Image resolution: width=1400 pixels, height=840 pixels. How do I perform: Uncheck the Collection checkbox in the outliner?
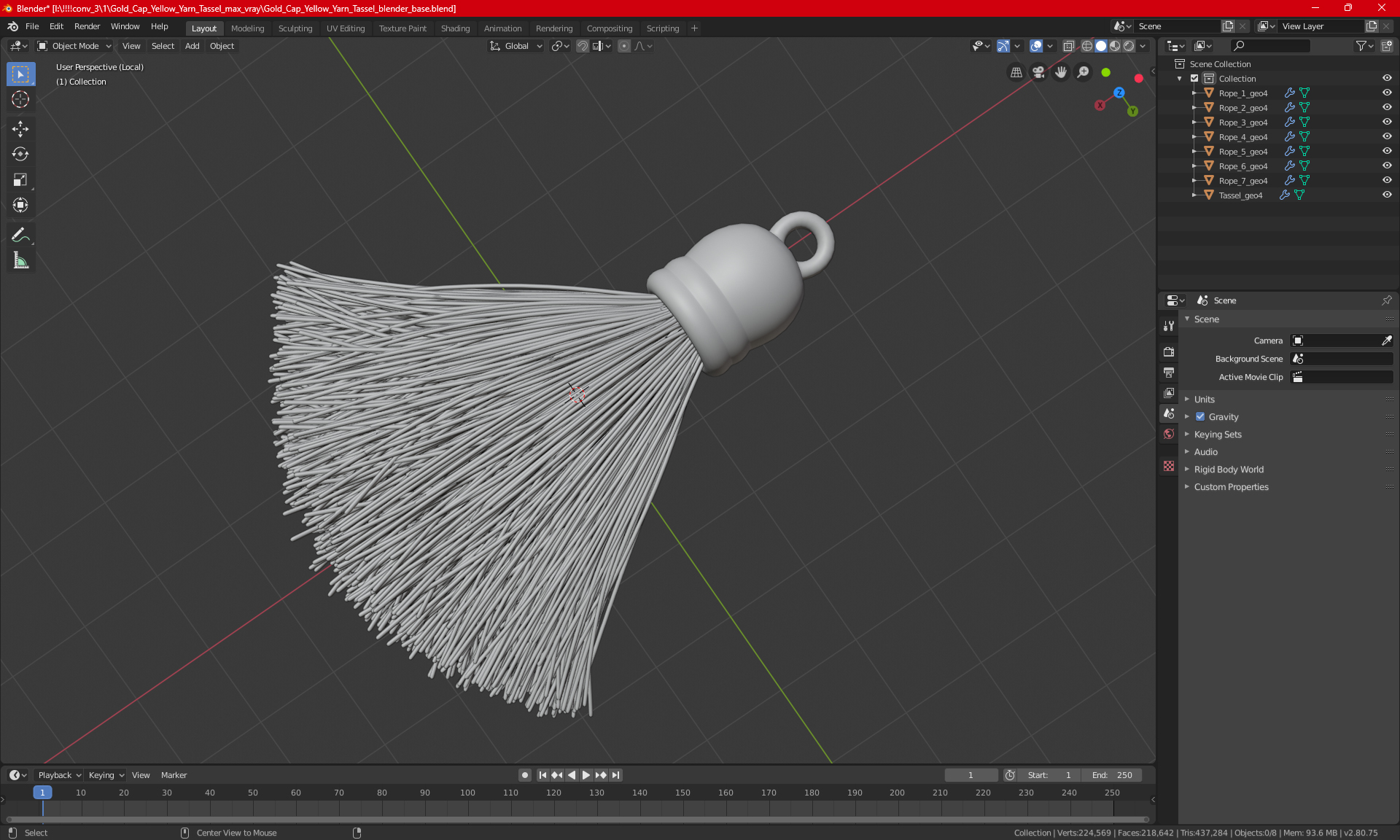pos(1194,78)
